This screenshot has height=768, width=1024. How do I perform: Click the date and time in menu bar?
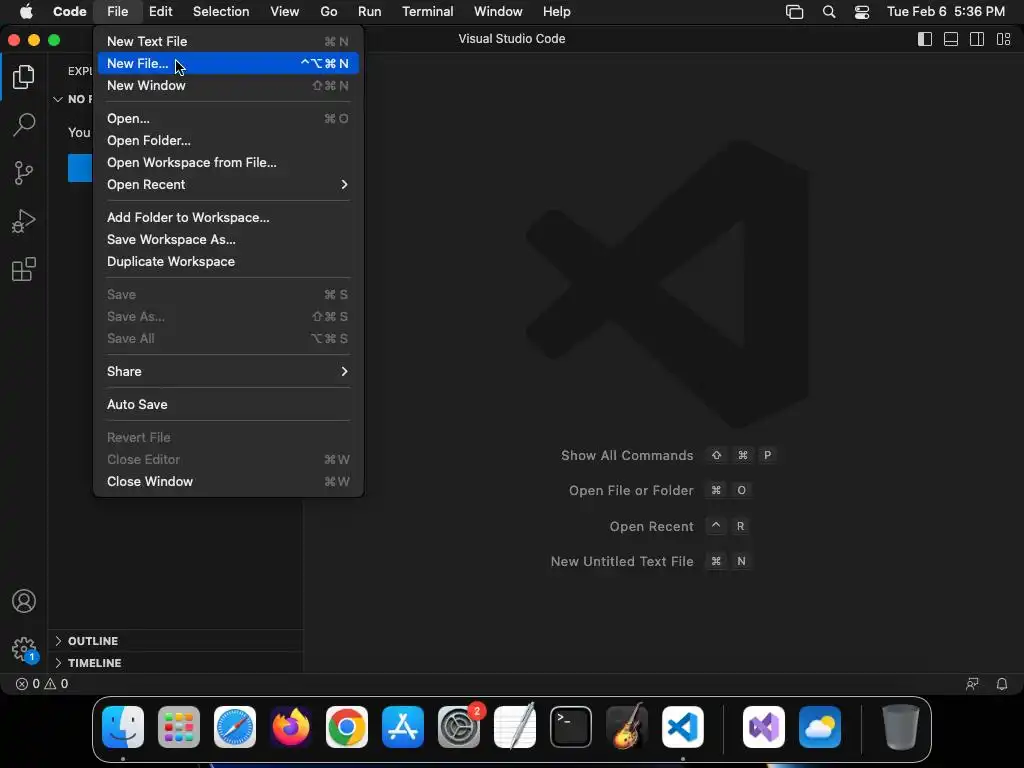[946, 12]
